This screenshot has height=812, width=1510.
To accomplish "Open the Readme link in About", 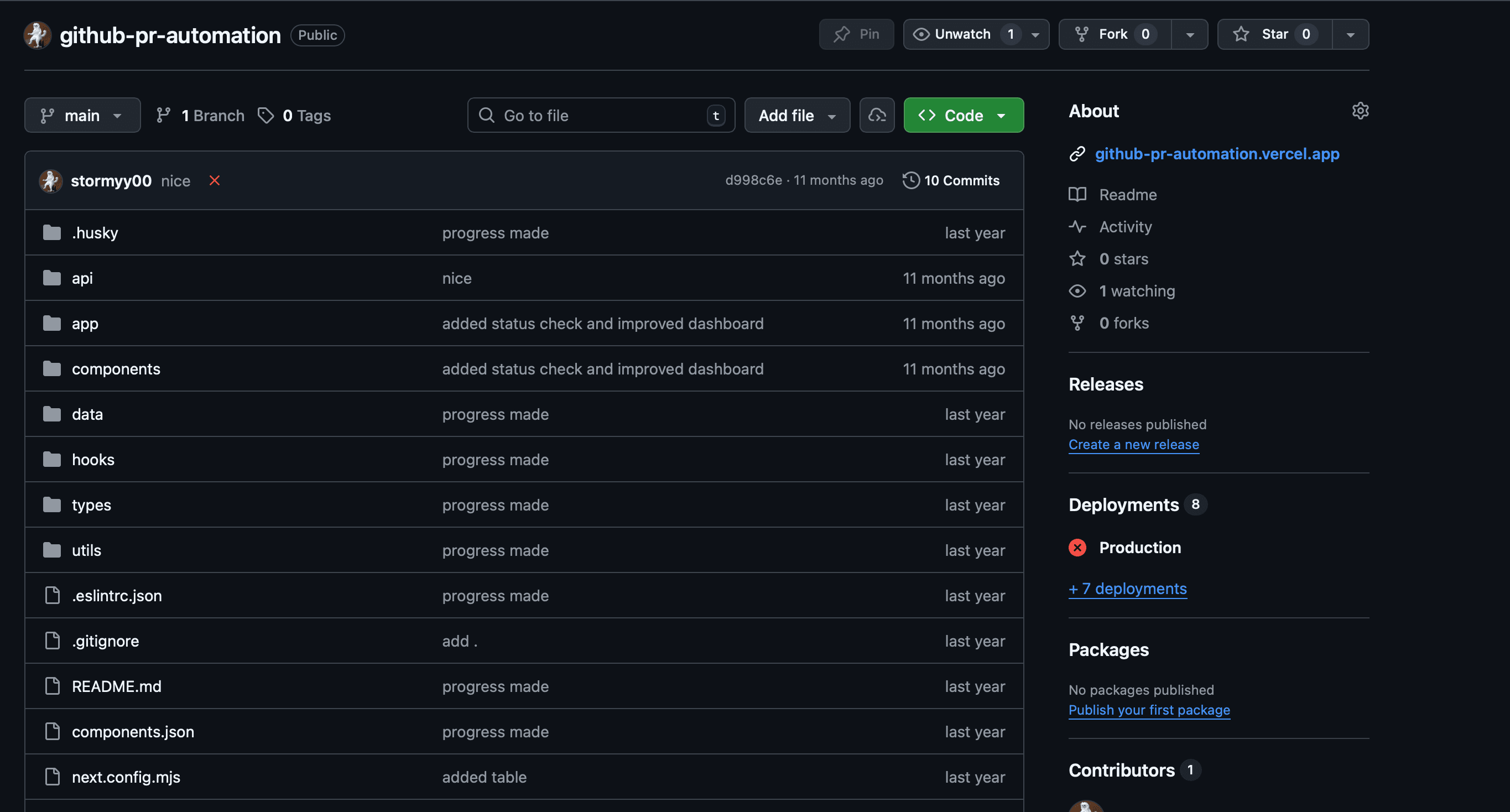I will 1128,195.
